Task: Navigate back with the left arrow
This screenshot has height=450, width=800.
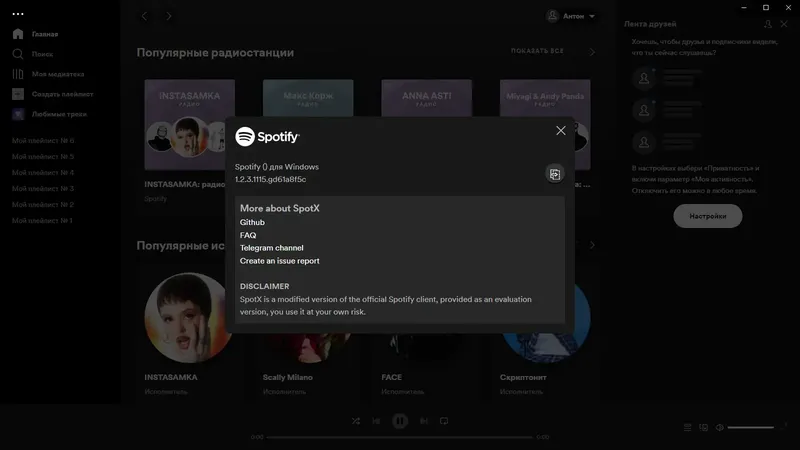Action: [144, 16]
